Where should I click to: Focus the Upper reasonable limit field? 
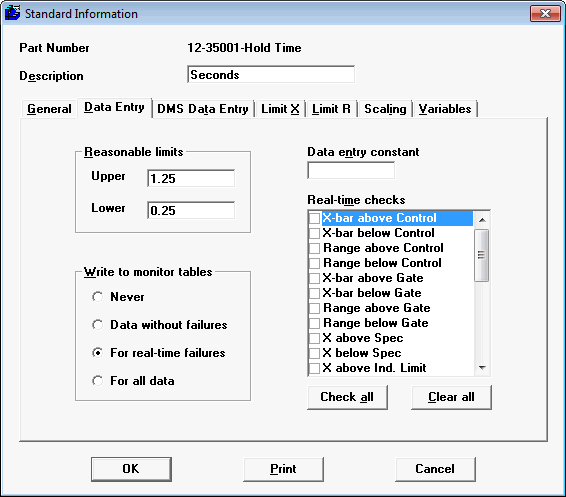coord(191,178)
